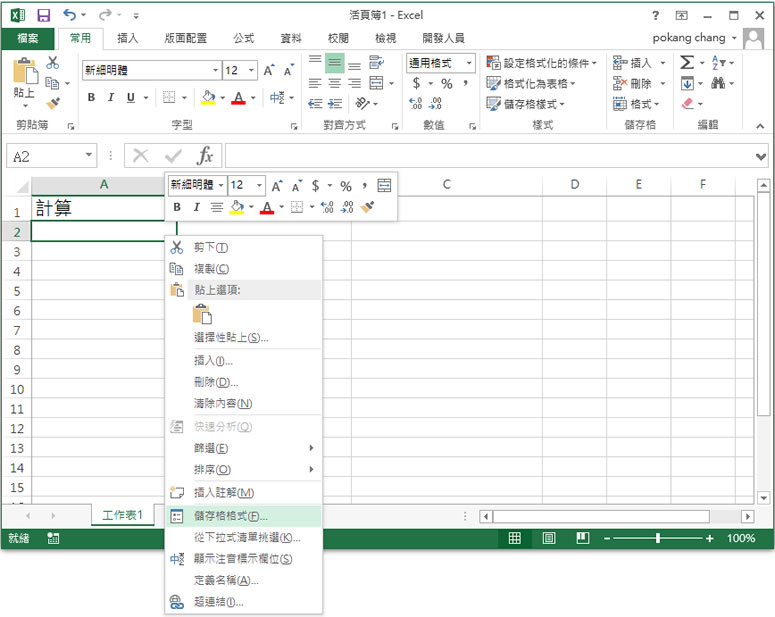The height and width of the screenshot is (617, 775).
Task: Open Find & Select binoculars
Action: [x=718, y=83]
